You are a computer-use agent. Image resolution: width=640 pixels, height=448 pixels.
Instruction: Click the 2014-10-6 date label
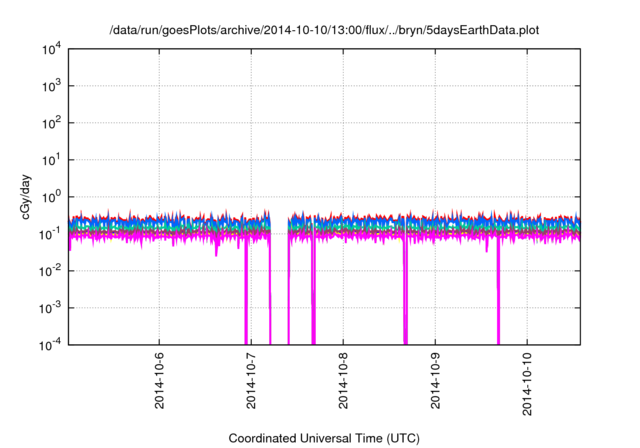(x=159, y=381)
